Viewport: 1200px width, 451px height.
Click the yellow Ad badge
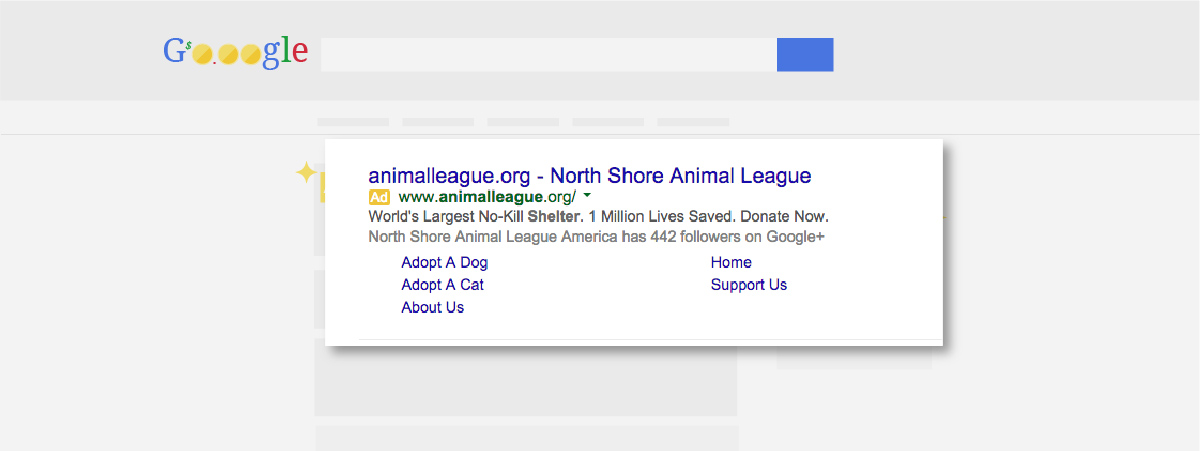coord(379,196)
